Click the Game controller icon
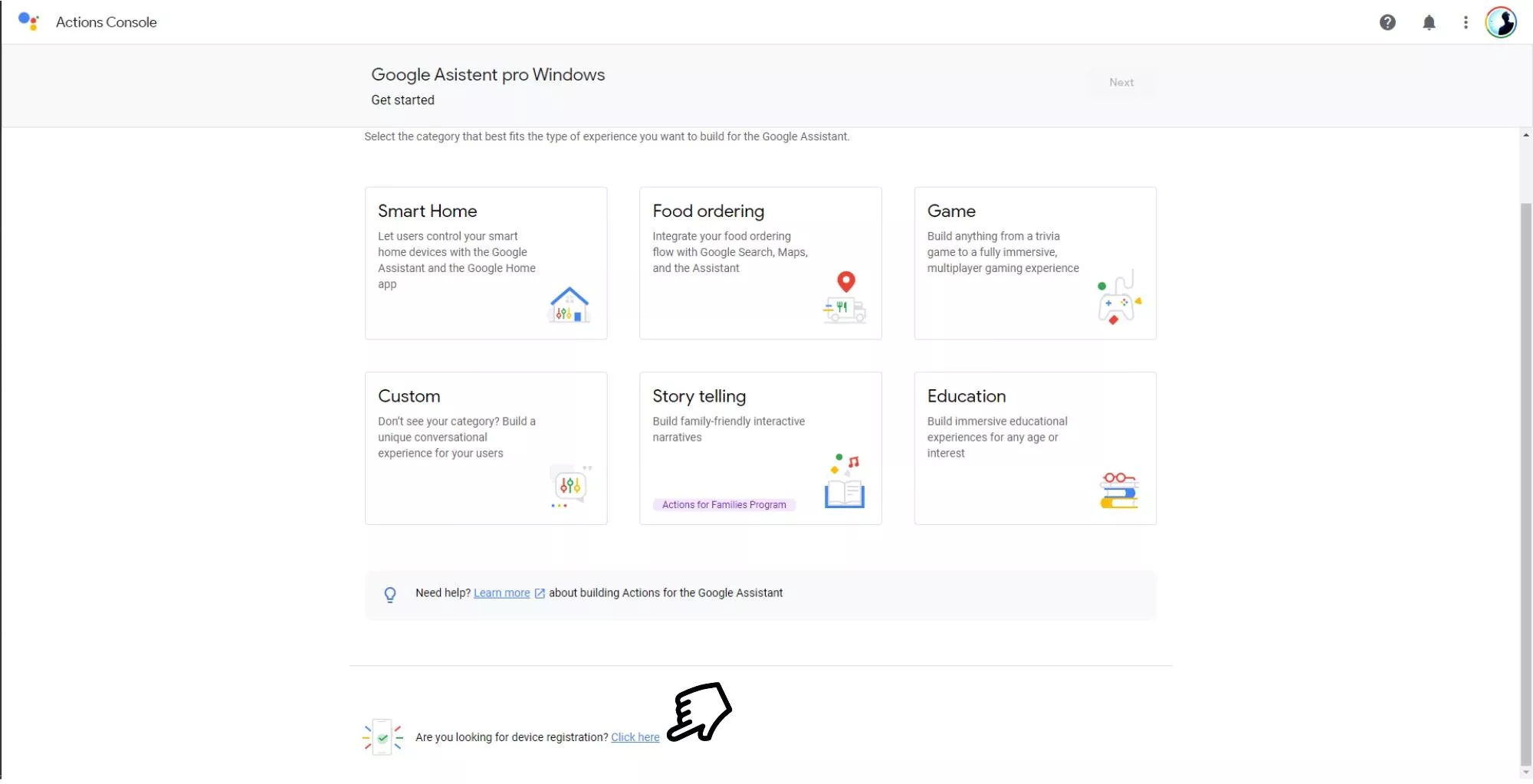This screenshot has width=1533, height=784. pos(1119,297)
